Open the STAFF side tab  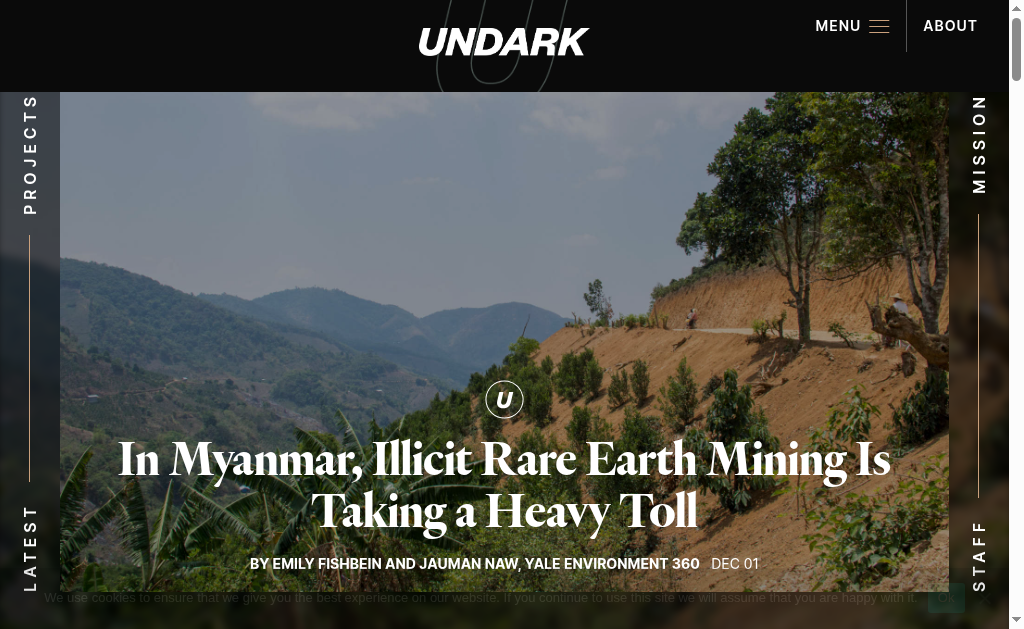[978, 556]
